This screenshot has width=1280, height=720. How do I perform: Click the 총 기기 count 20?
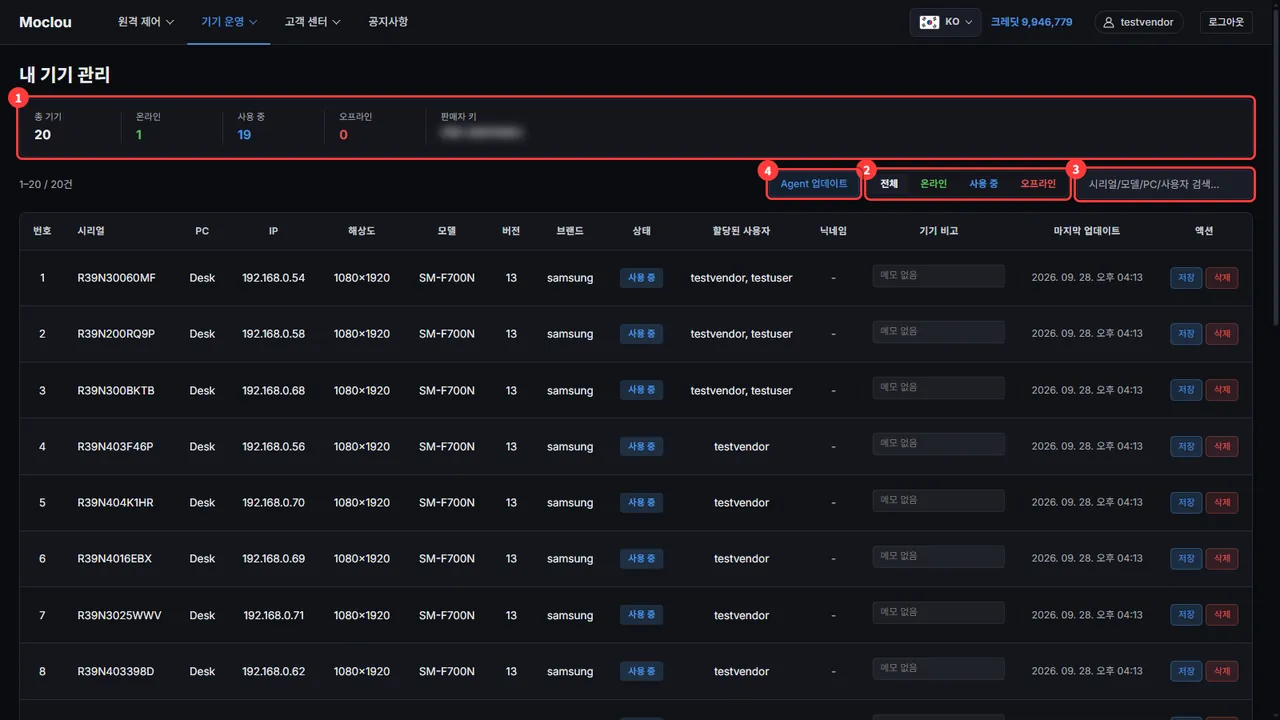(43, 135)
